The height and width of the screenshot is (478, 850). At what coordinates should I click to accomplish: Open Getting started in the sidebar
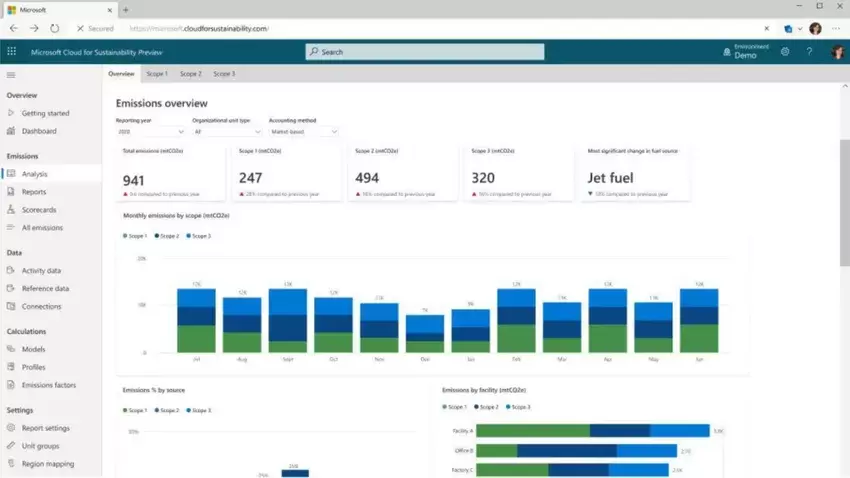coord(46,113)
